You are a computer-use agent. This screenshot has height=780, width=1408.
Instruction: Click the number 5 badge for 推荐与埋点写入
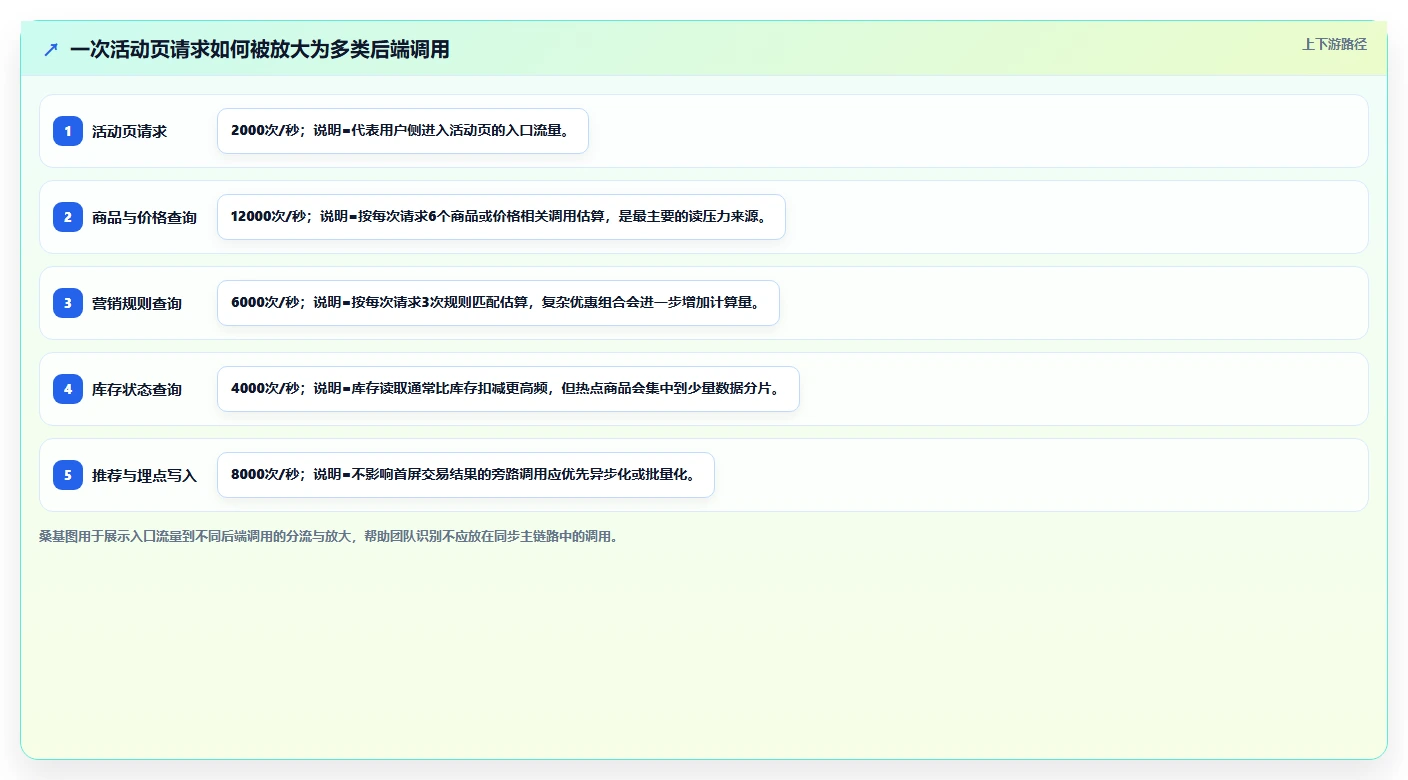(68, 475)
